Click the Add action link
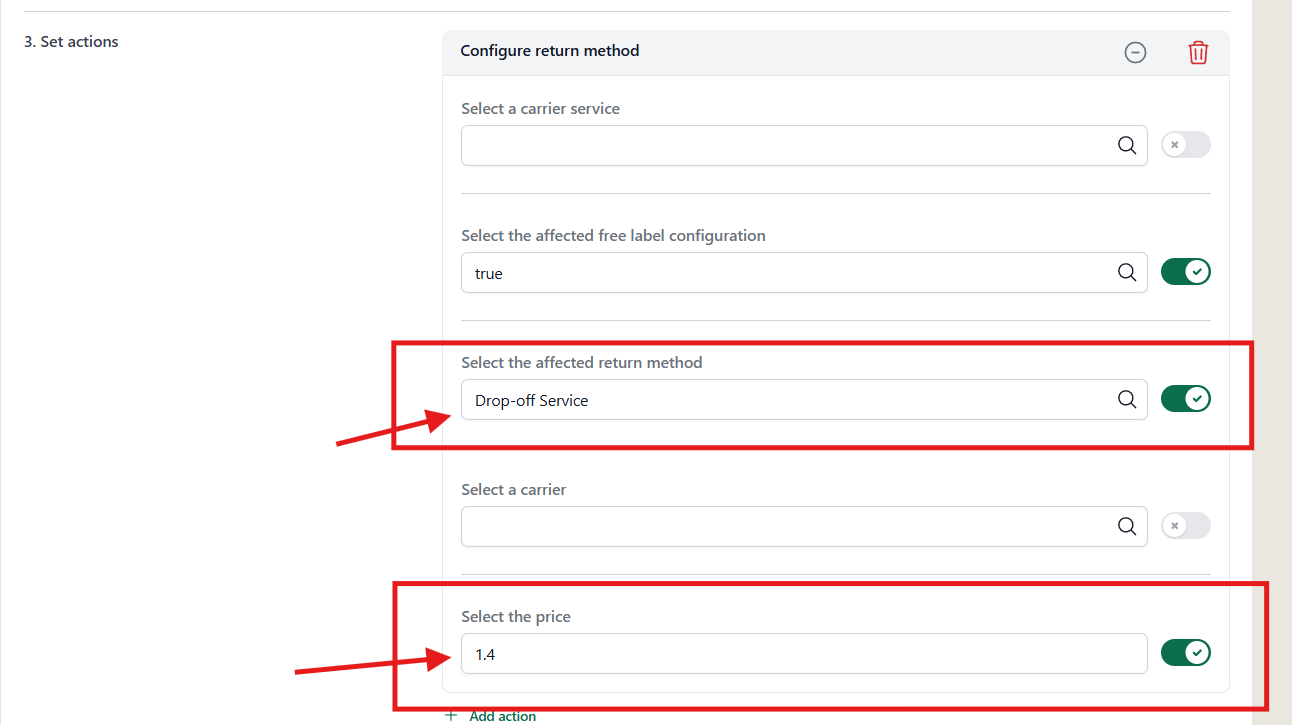Screen dimensions: 1292x725 [502, 716]
